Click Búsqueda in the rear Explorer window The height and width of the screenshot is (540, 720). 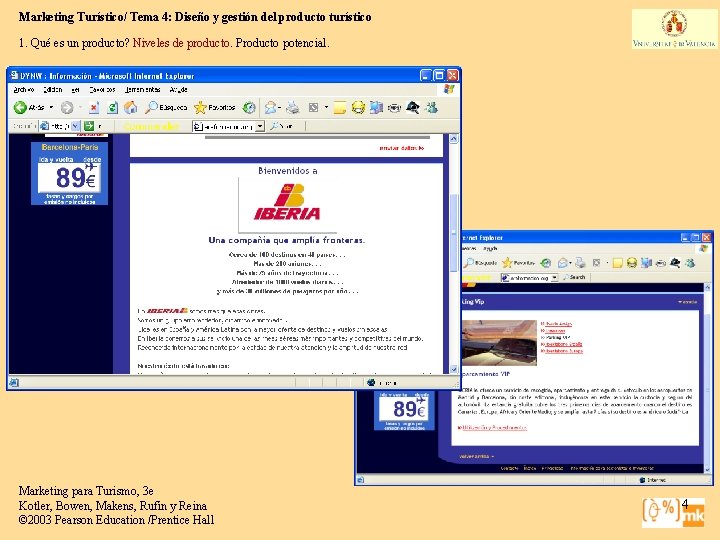tap(481, 263)
